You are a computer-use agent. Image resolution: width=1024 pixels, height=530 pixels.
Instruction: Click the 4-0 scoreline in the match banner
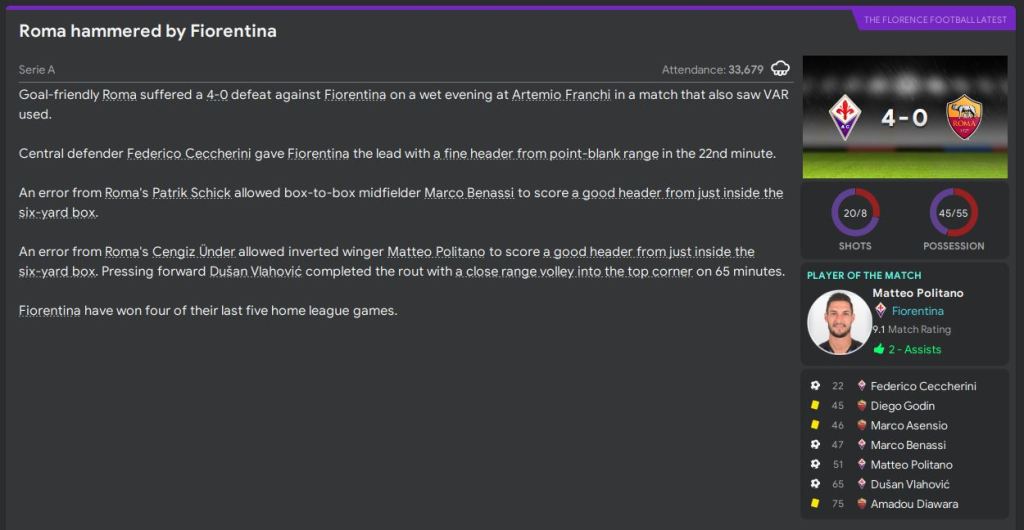click(904, 119)
